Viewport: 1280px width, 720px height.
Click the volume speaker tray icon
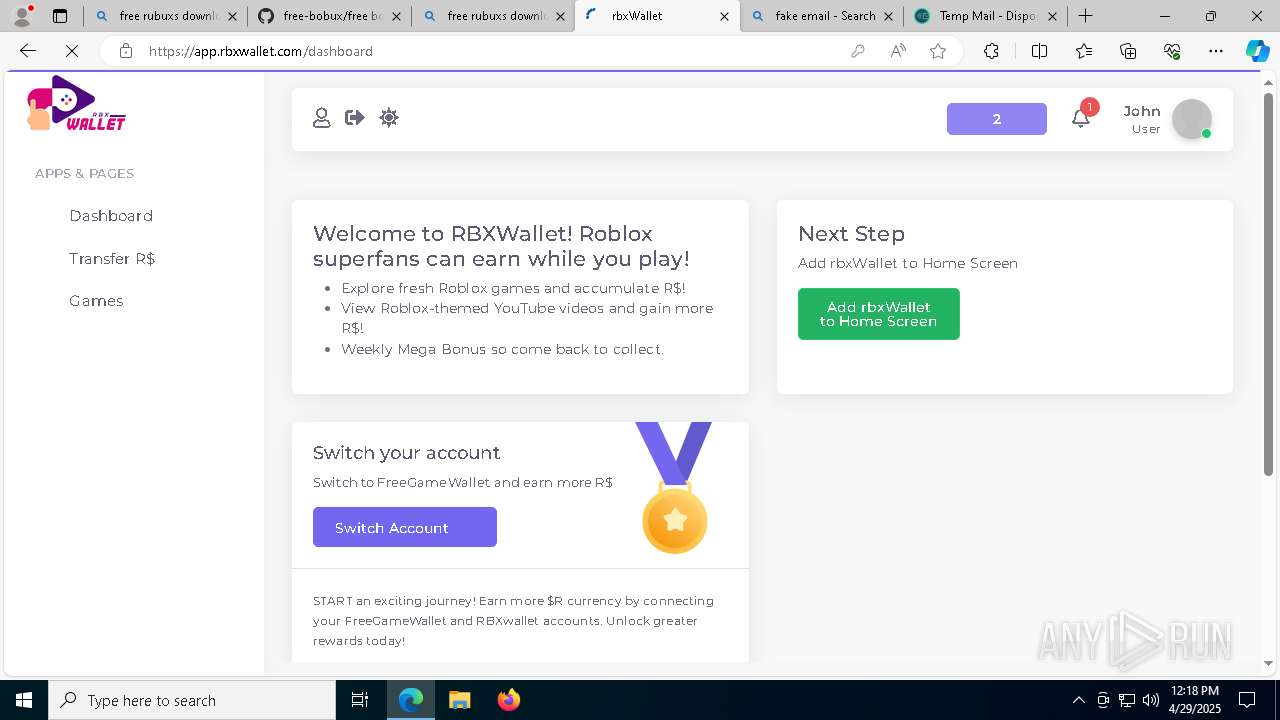point(1151,700)
